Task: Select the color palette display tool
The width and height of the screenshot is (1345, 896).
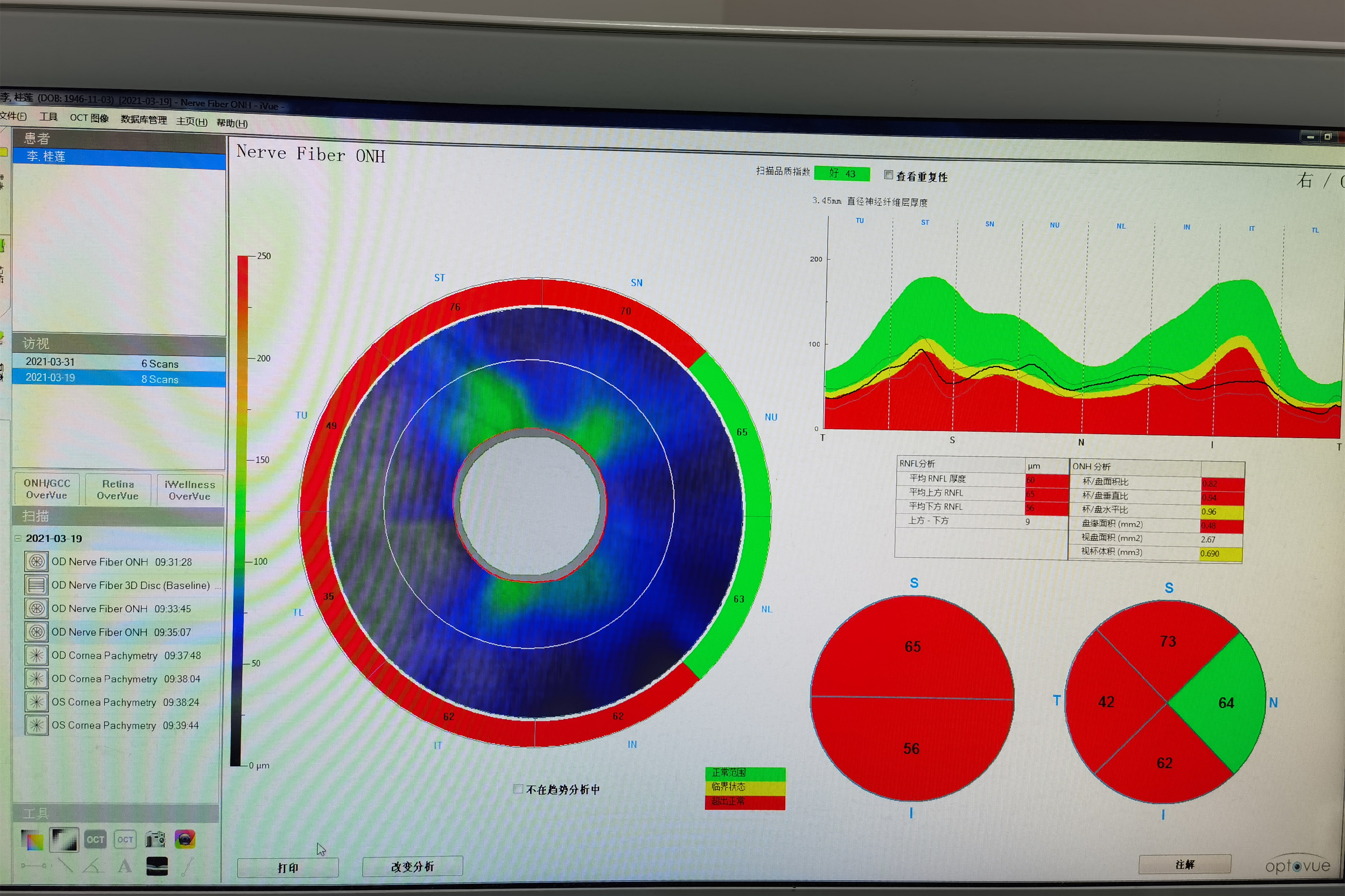Action: click(x=33, y=840)
